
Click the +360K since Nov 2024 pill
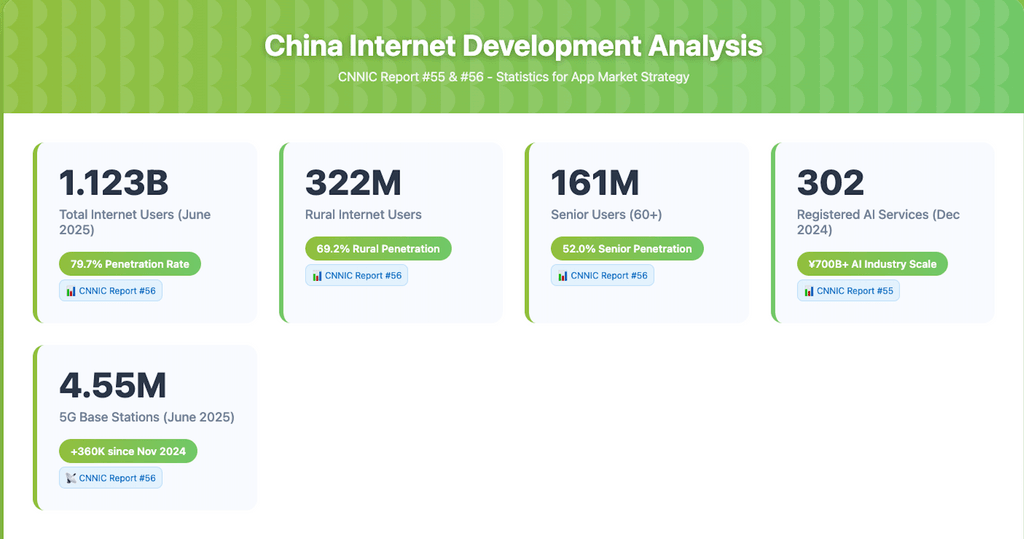coord(128,451)
